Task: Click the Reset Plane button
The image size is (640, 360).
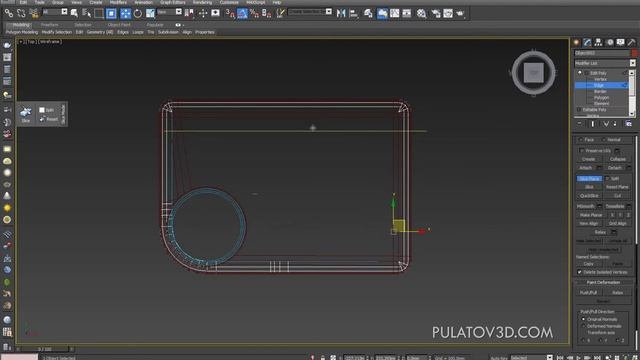Action: click(617, 187)
